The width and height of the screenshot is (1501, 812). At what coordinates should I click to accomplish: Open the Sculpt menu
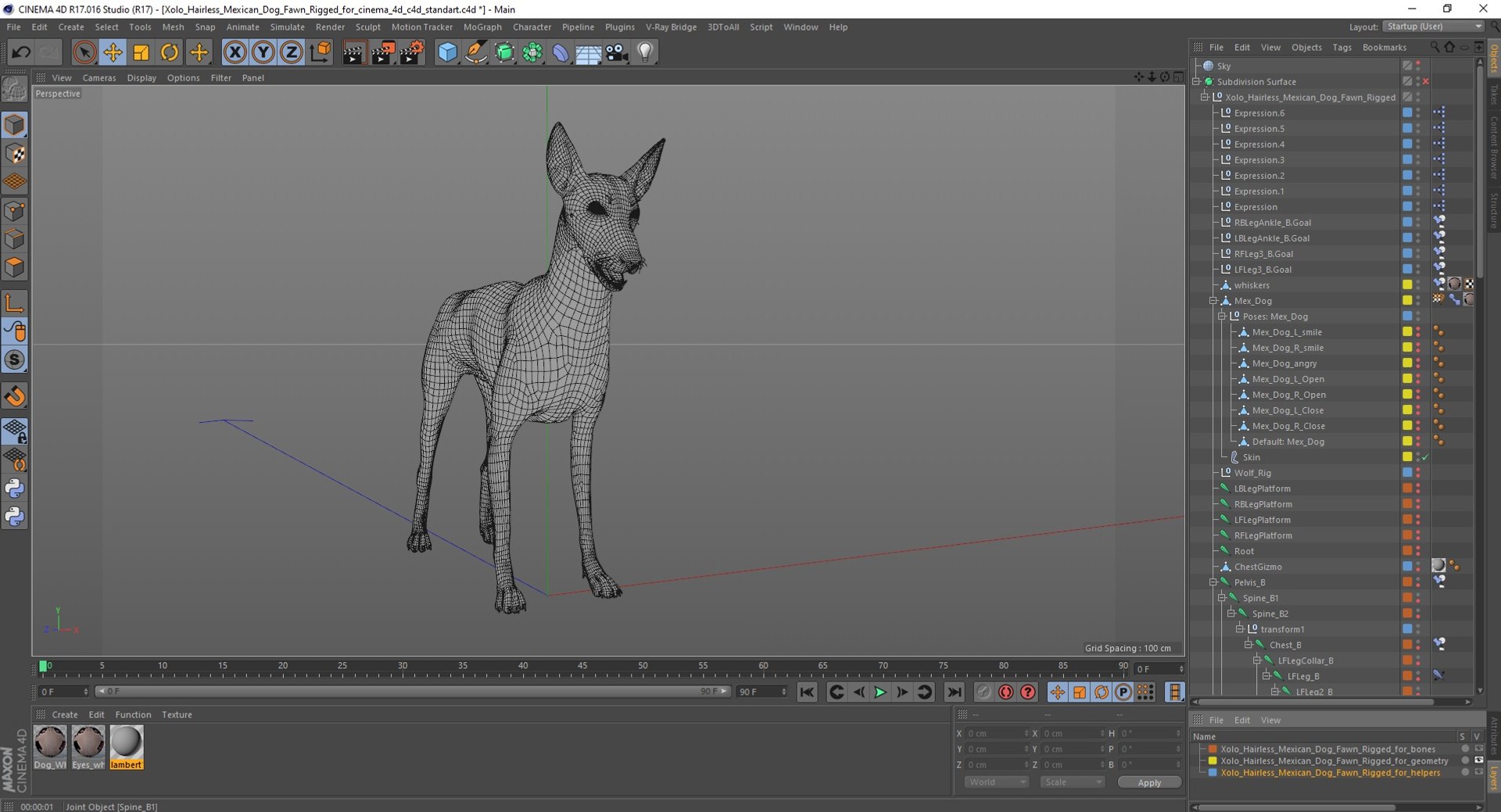tap(367, 27)
